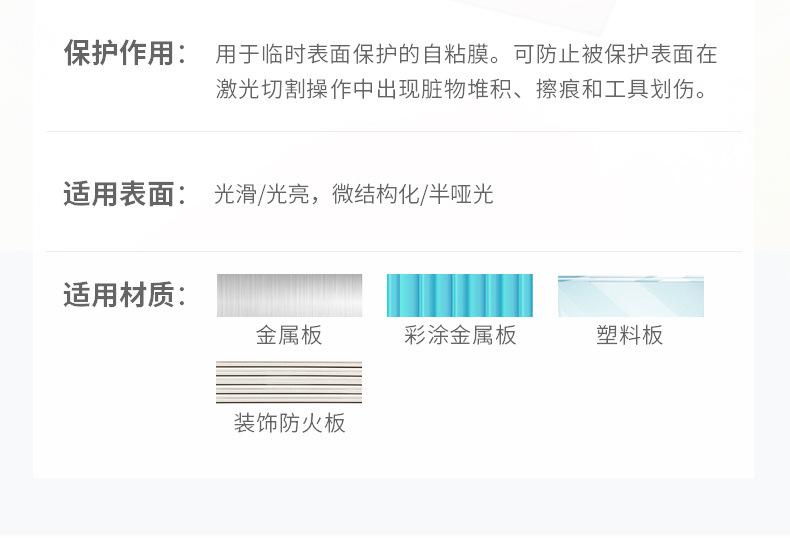
Task: Click the divider line above 适用材质 section
Action: (394, 251)
